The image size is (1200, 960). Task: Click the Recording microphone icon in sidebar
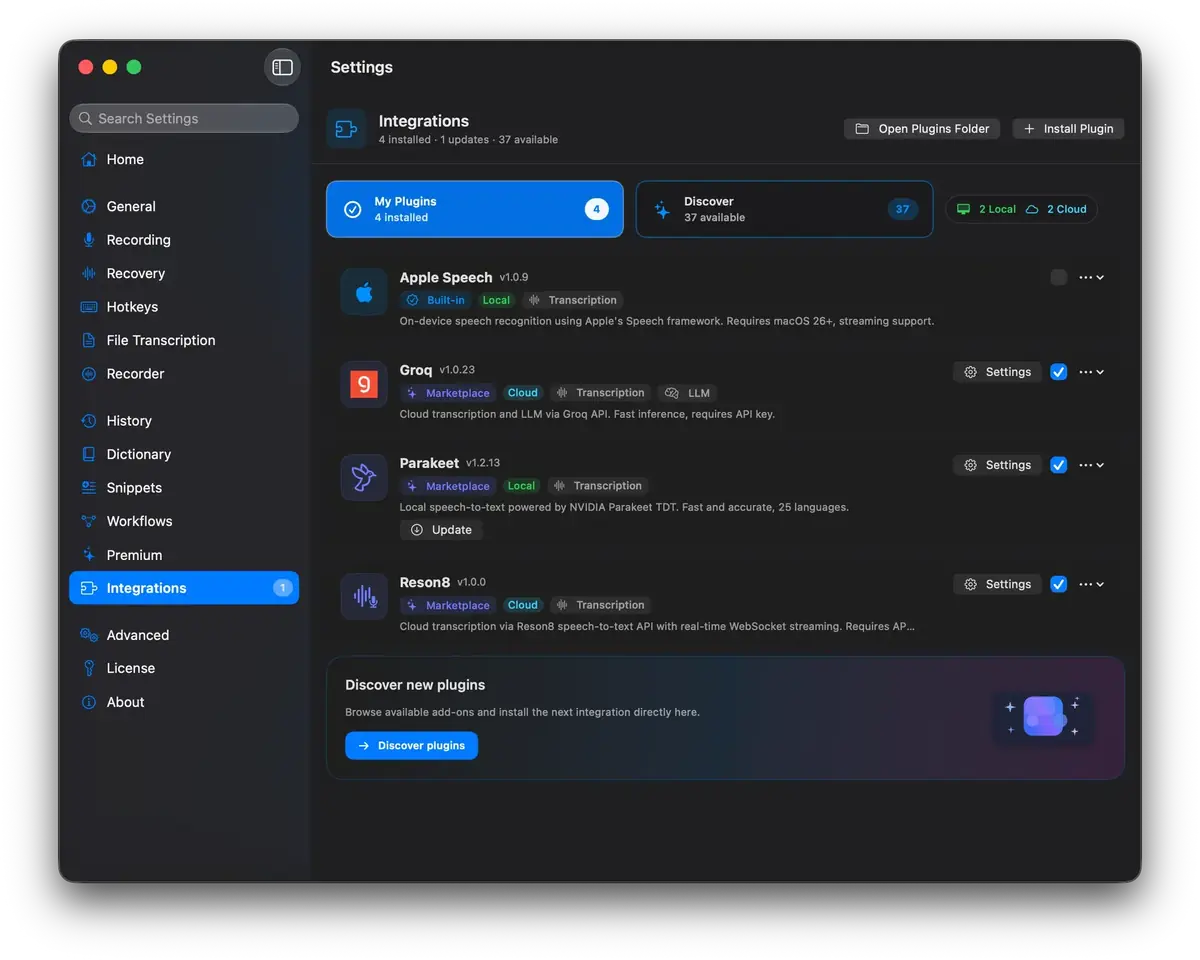pyautogui.click(x=89, y=240)
